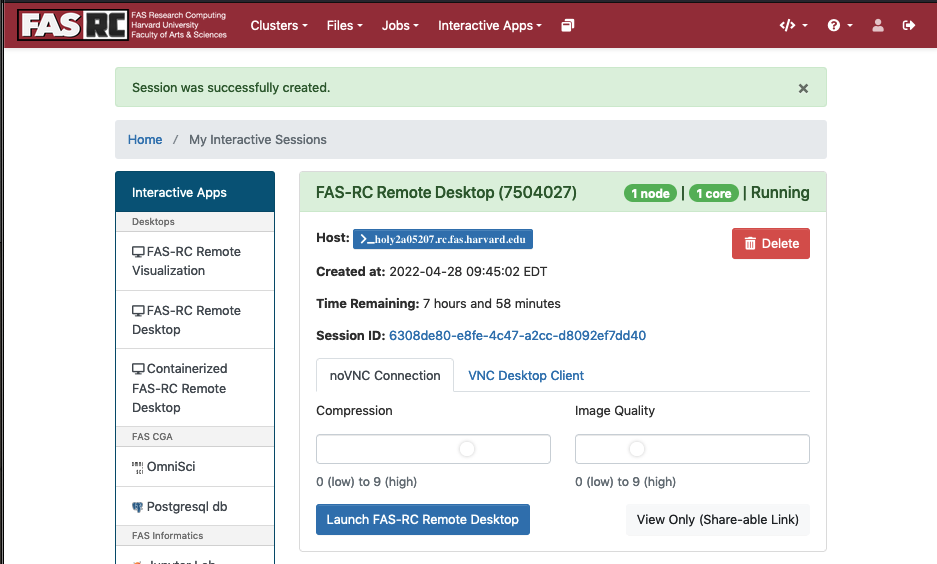This screenshot has height=564, width=937.
Task: Delete the running session
Action: (770, 243)
